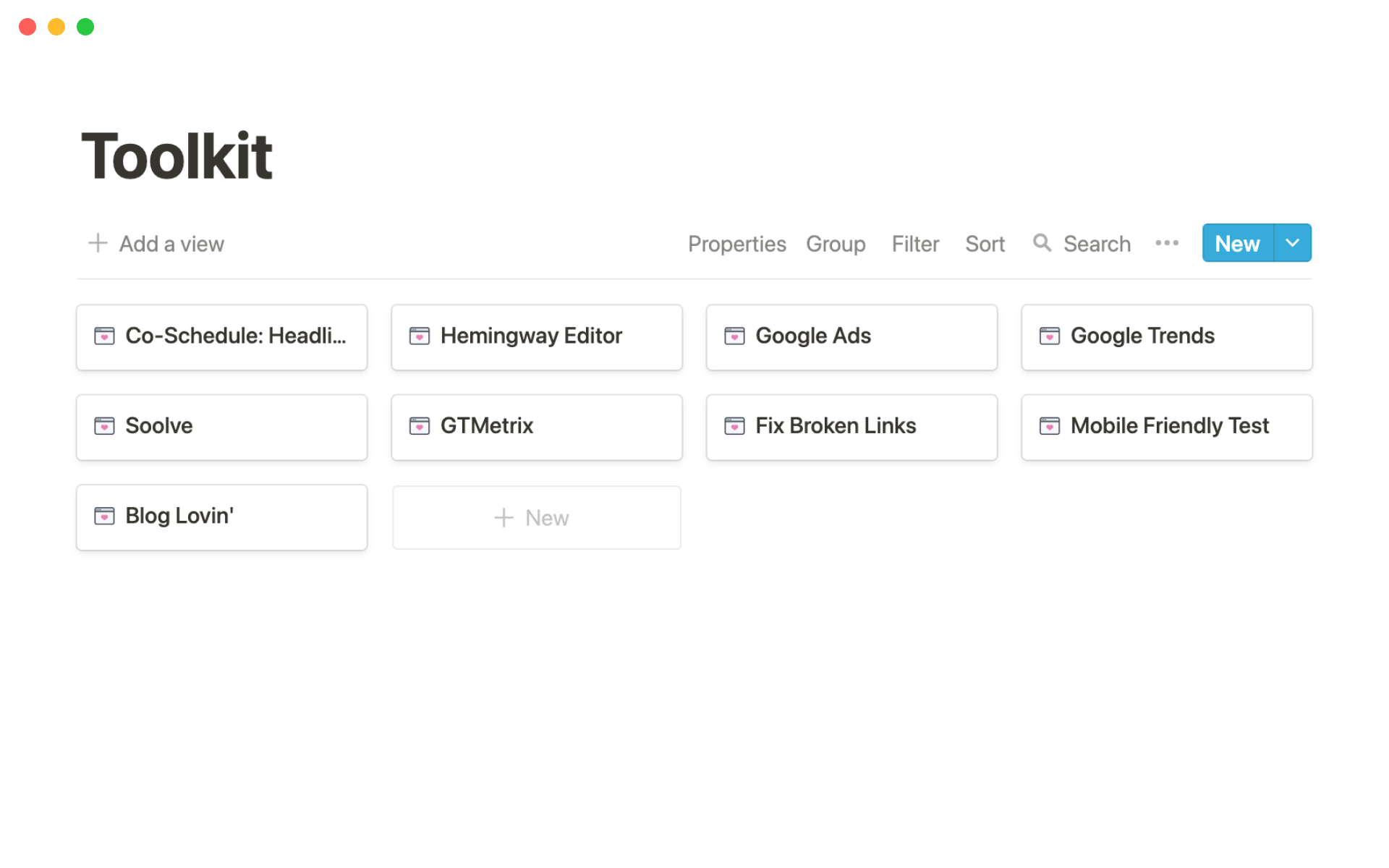
Task: Expand the New button dropdown arrow
Action: [x=1292, y=243]
